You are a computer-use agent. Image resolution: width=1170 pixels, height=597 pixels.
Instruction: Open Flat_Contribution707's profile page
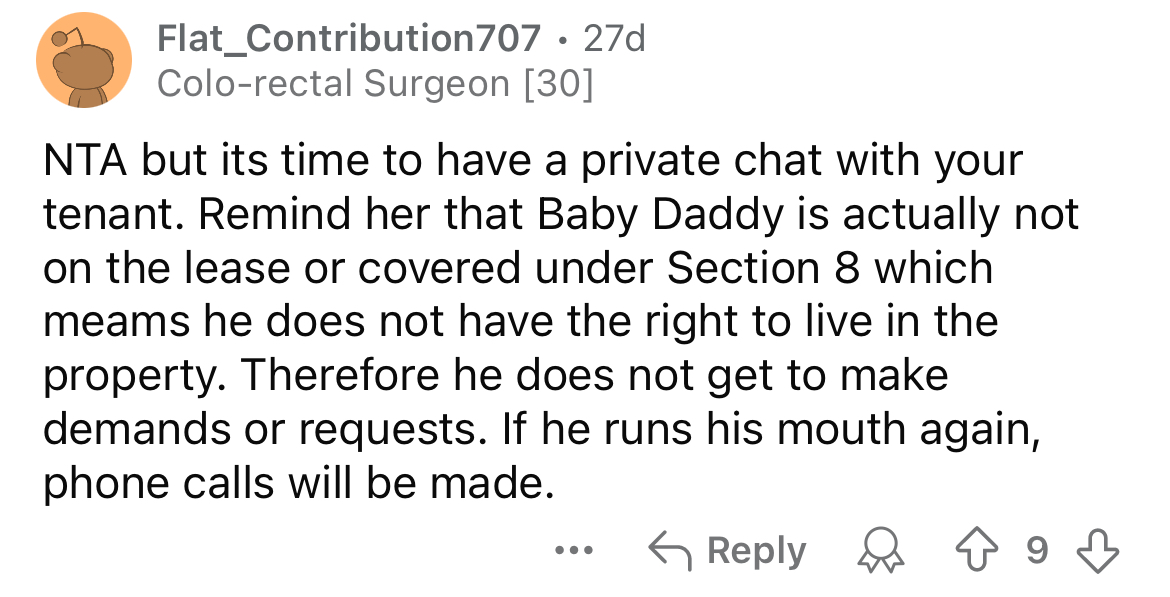coord(344,38)
